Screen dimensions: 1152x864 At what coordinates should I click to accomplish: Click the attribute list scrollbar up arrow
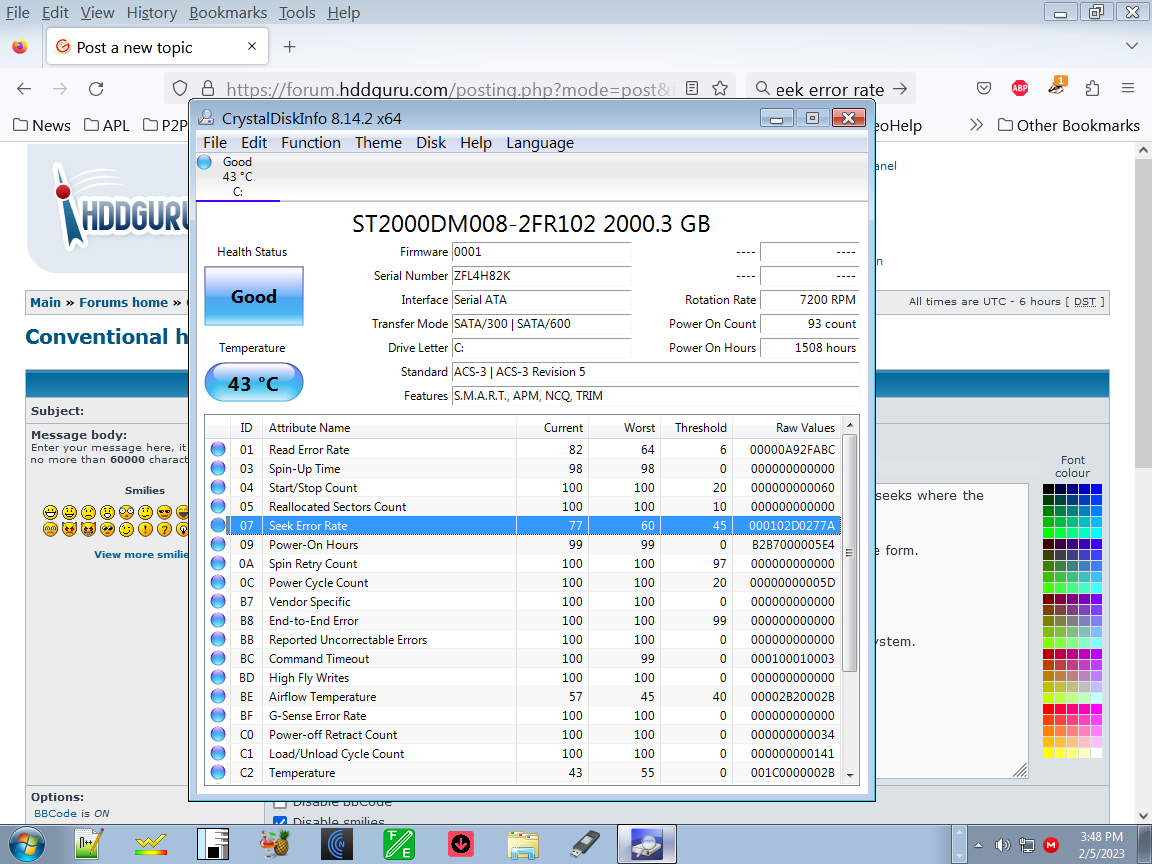coord(850,425)
